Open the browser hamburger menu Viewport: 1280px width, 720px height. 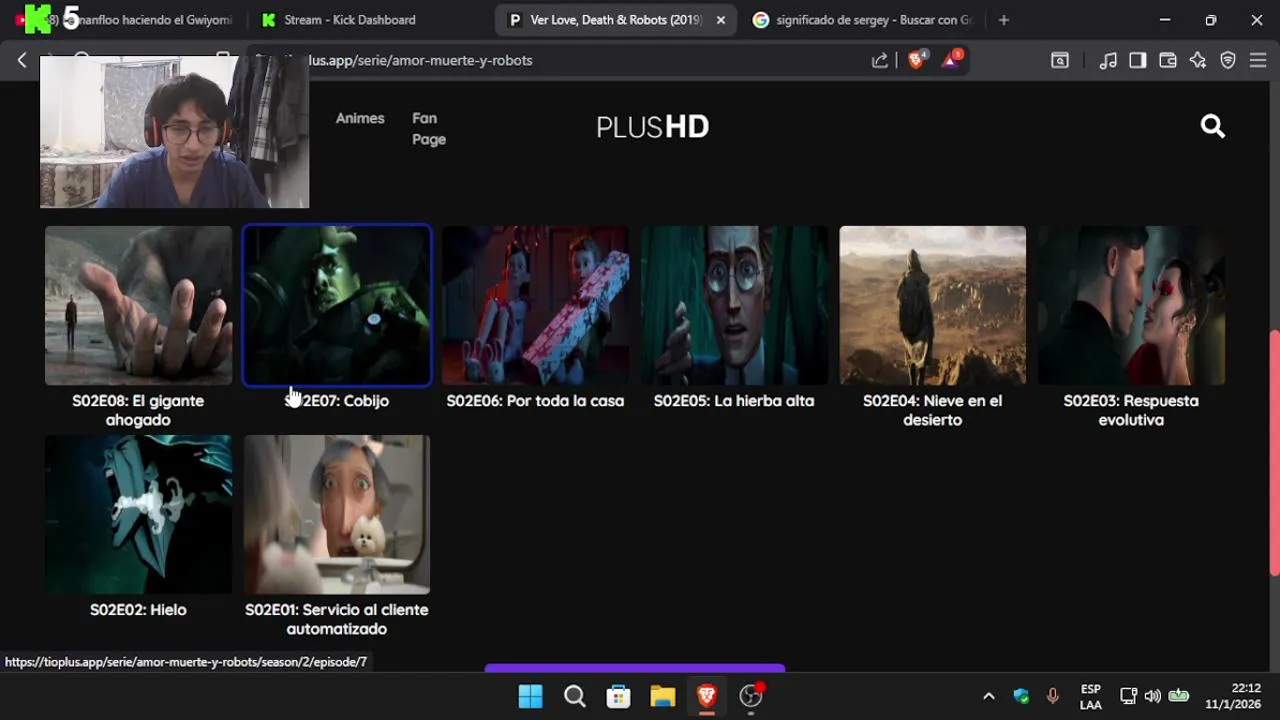[1258, 60]
